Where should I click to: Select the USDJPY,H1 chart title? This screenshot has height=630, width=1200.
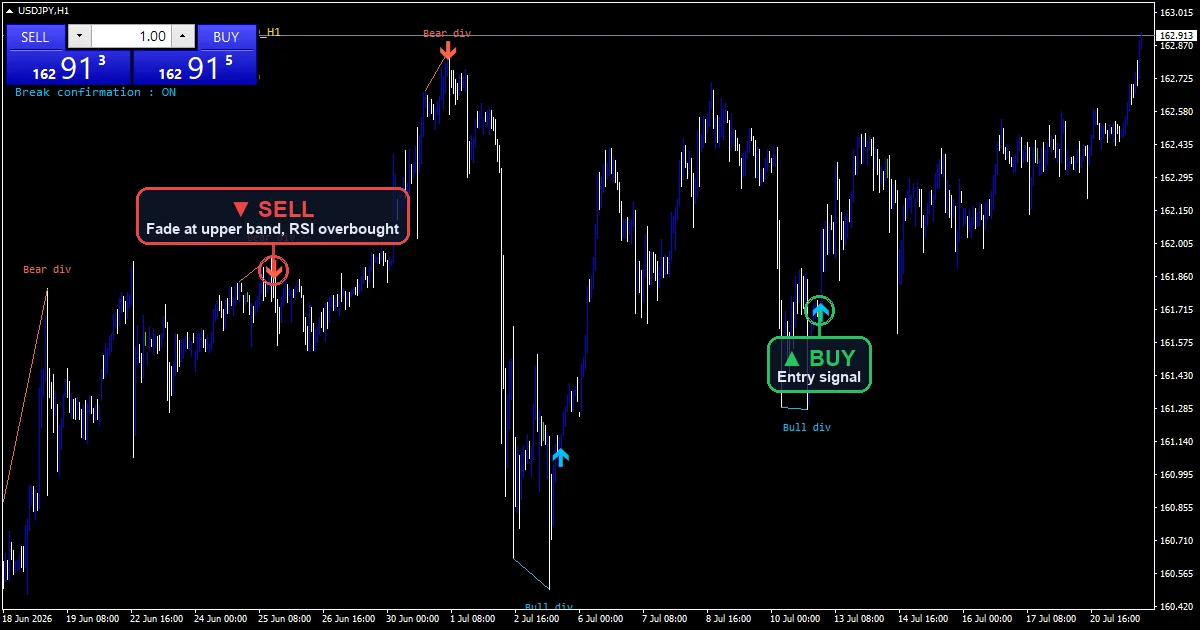tap(46, 10)
